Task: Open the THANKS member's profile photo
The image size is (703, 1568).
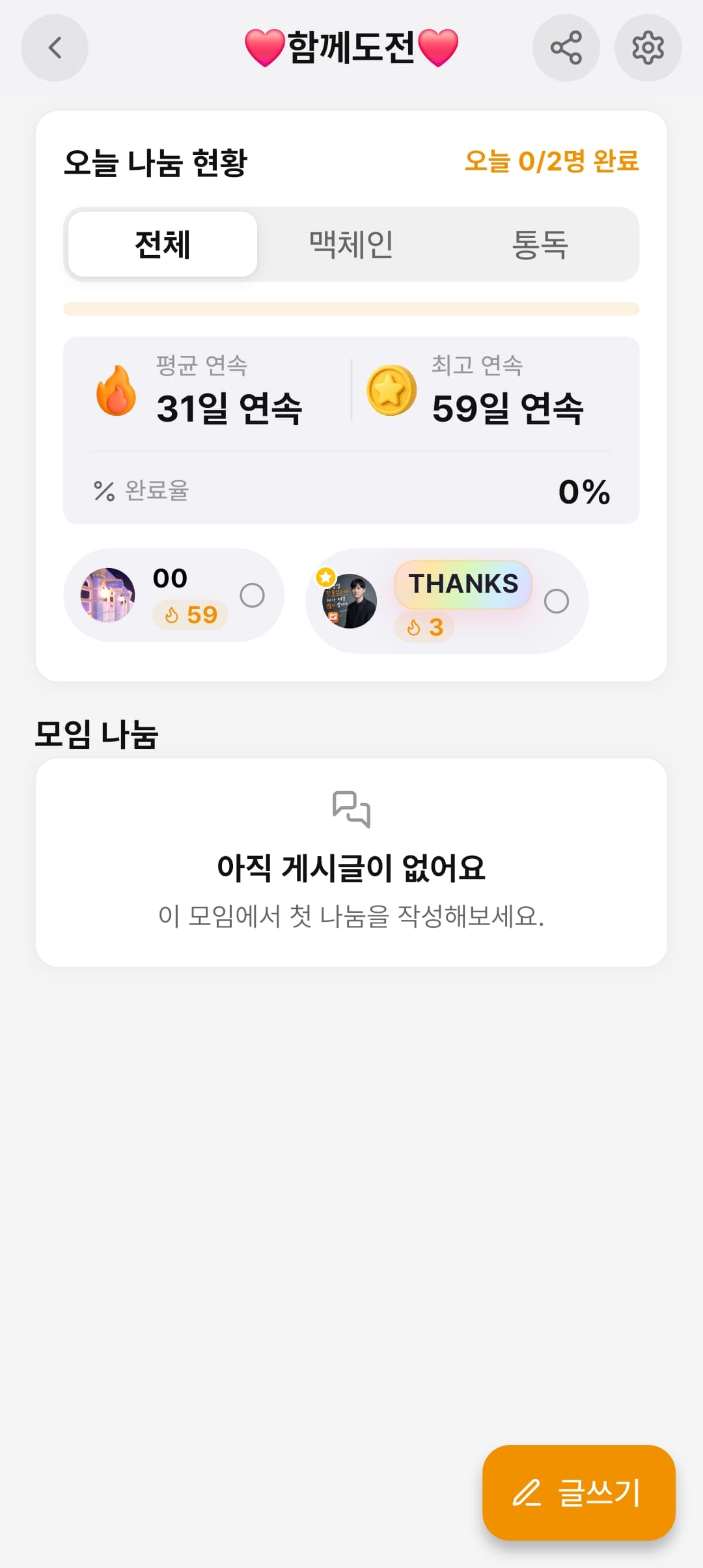Action: pos(349,601)
